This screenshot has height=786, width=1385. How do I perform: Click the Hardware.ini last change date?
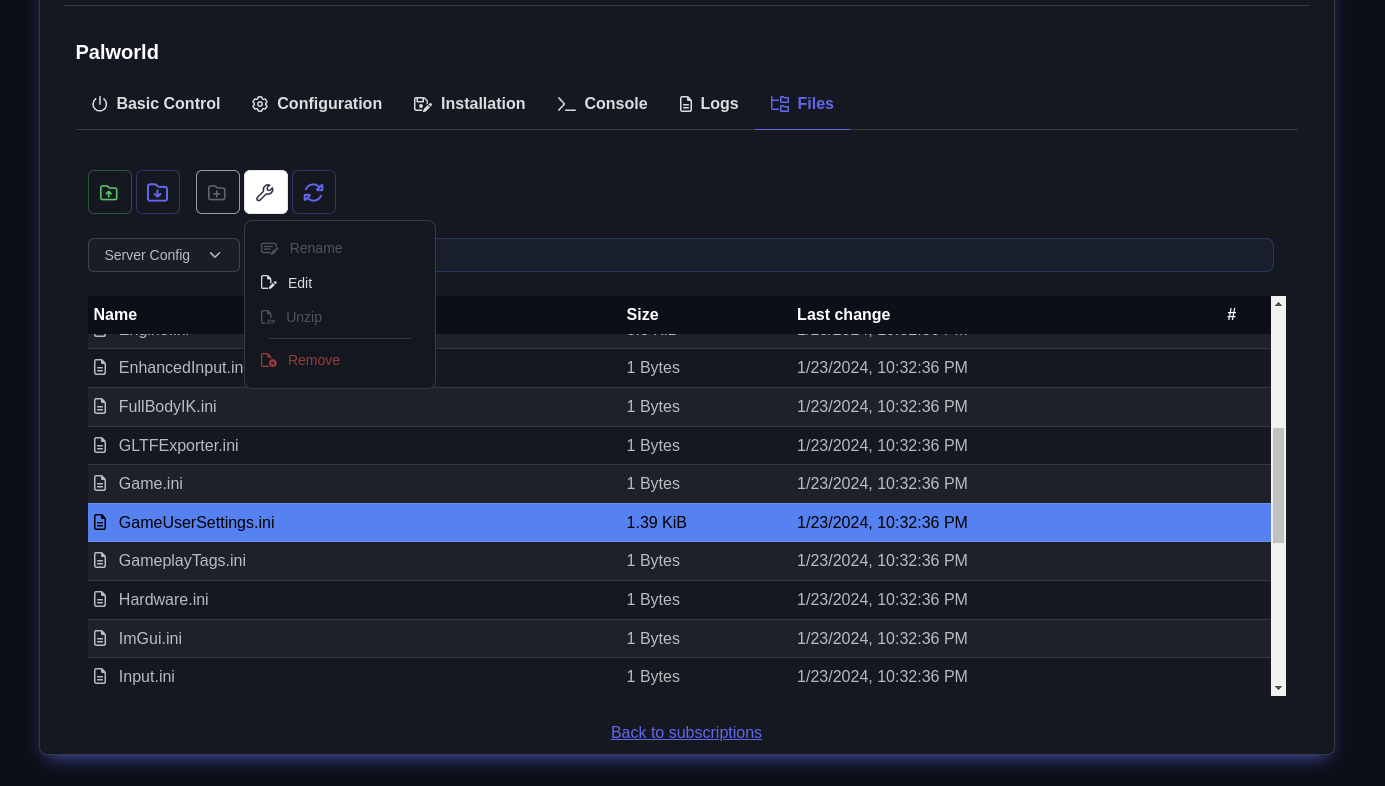882,599
